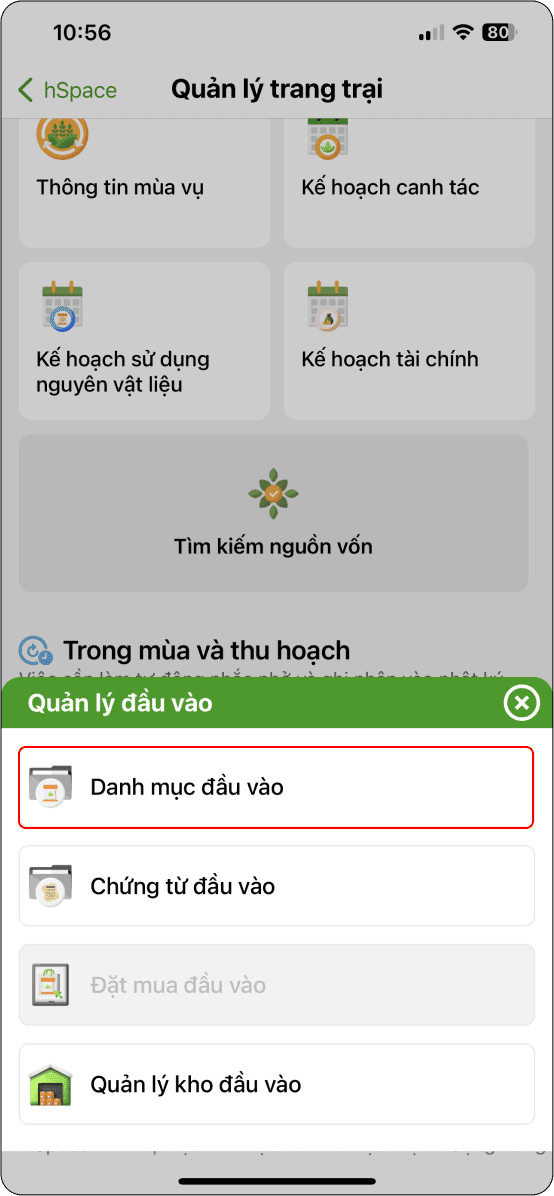This screenshot has width=554, height=1196.
Task: Tap the Chứng từ đầu vào folder icon
Action: [51, 886]
